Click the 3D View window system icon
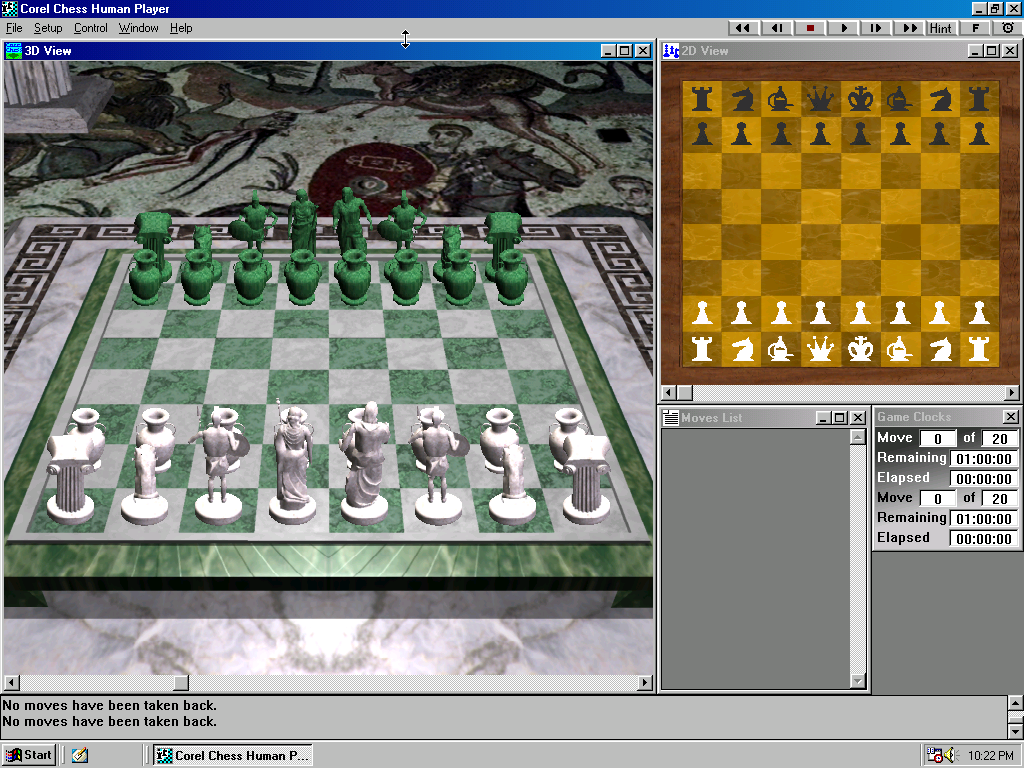 (x=13, y=50)
